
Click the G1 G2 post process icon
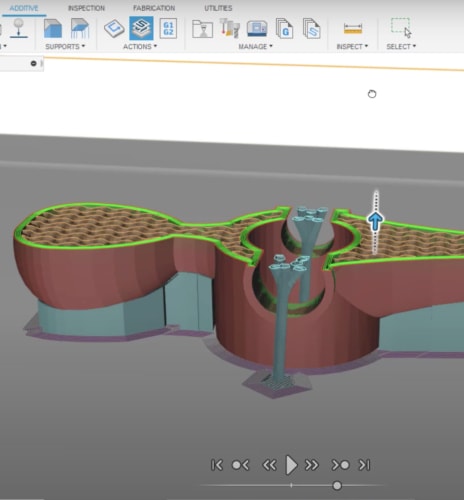(169, 29)
